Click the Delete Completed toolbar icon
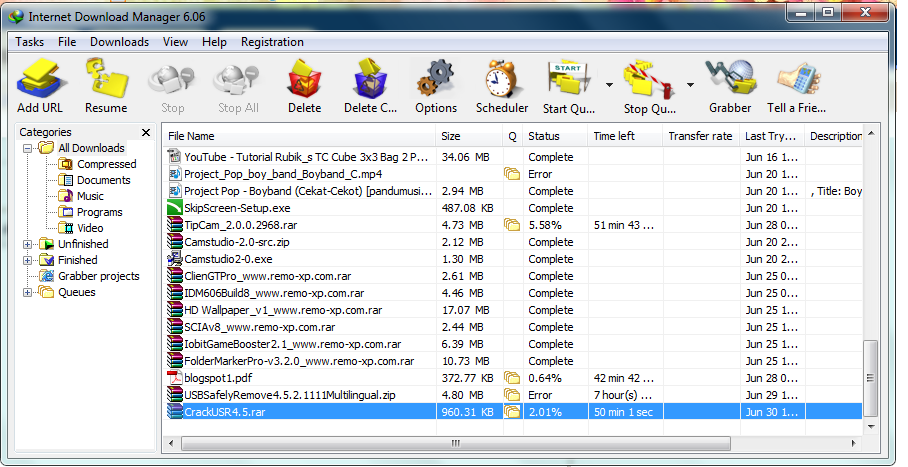The width and height of the screenshot is (908, 467). click(370, 78)
